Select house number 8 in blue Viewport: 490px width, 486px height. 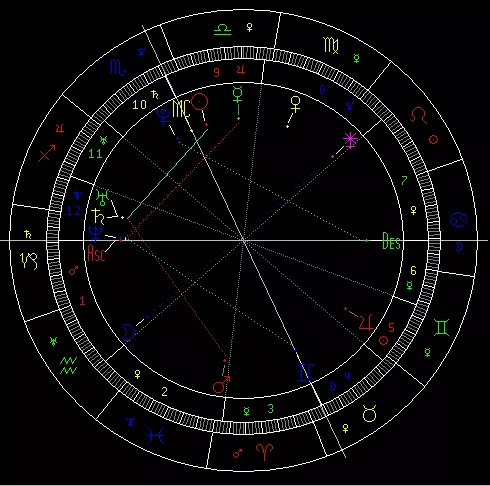pos(322,89)
